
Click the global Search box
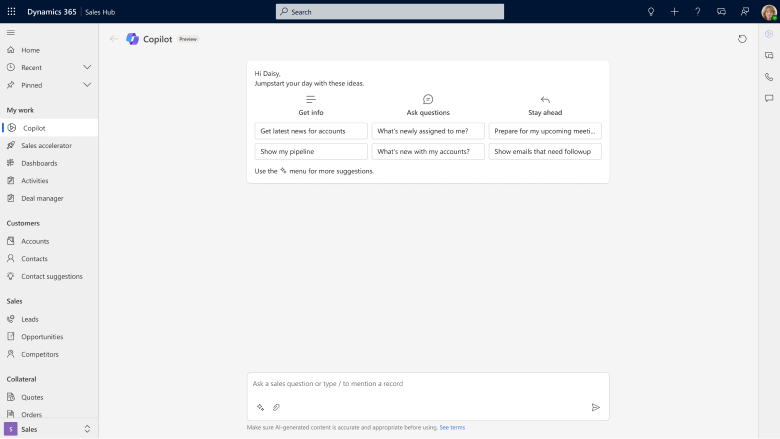coord(390,11)
